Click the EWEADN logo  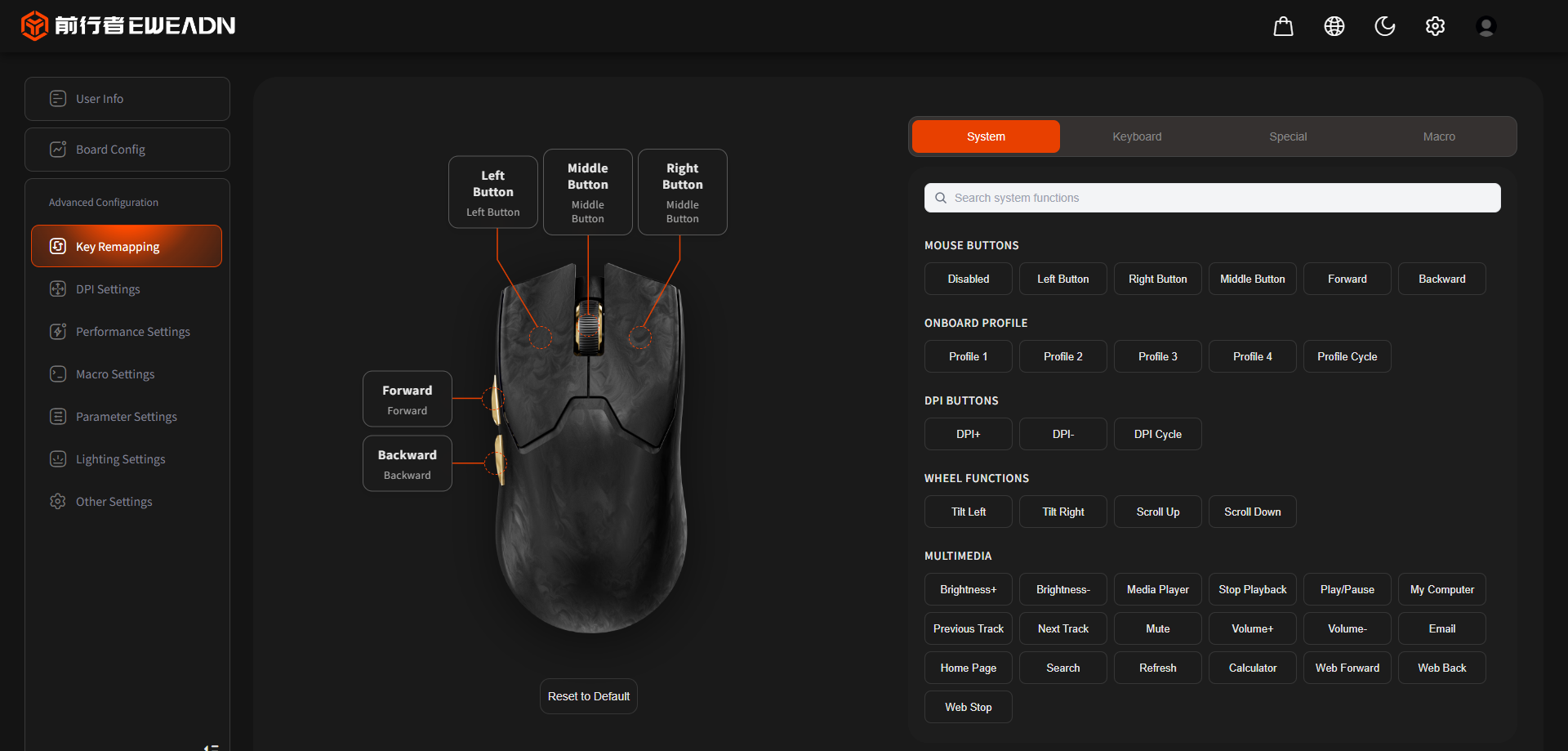(x=128, y=25)
